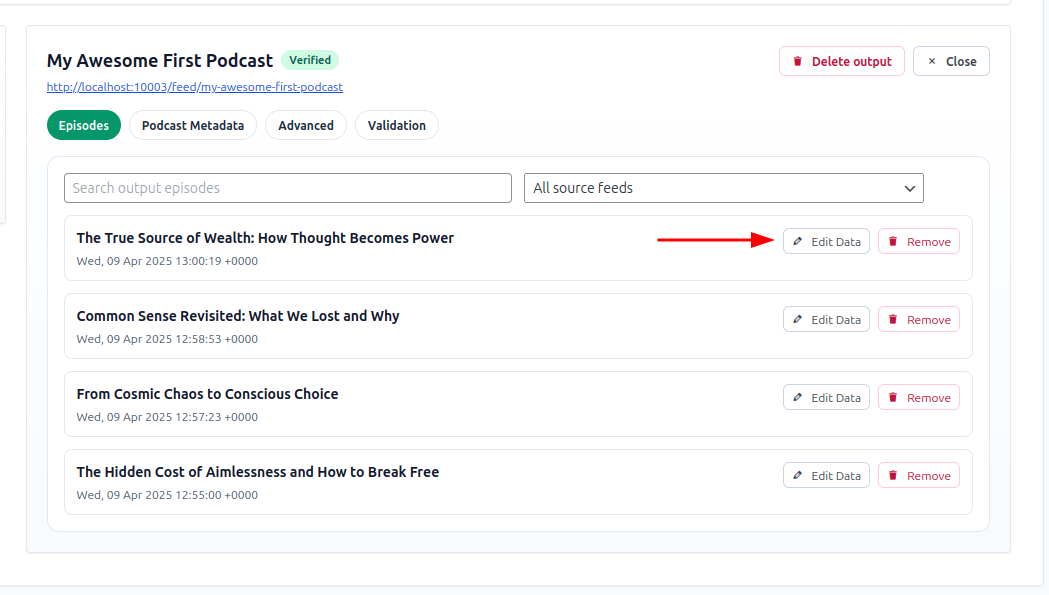This screenshot has height=595, width=1049.
Task: Click the pencil icon beside "Common Sense Revisited"
Action: click(797, 319)
